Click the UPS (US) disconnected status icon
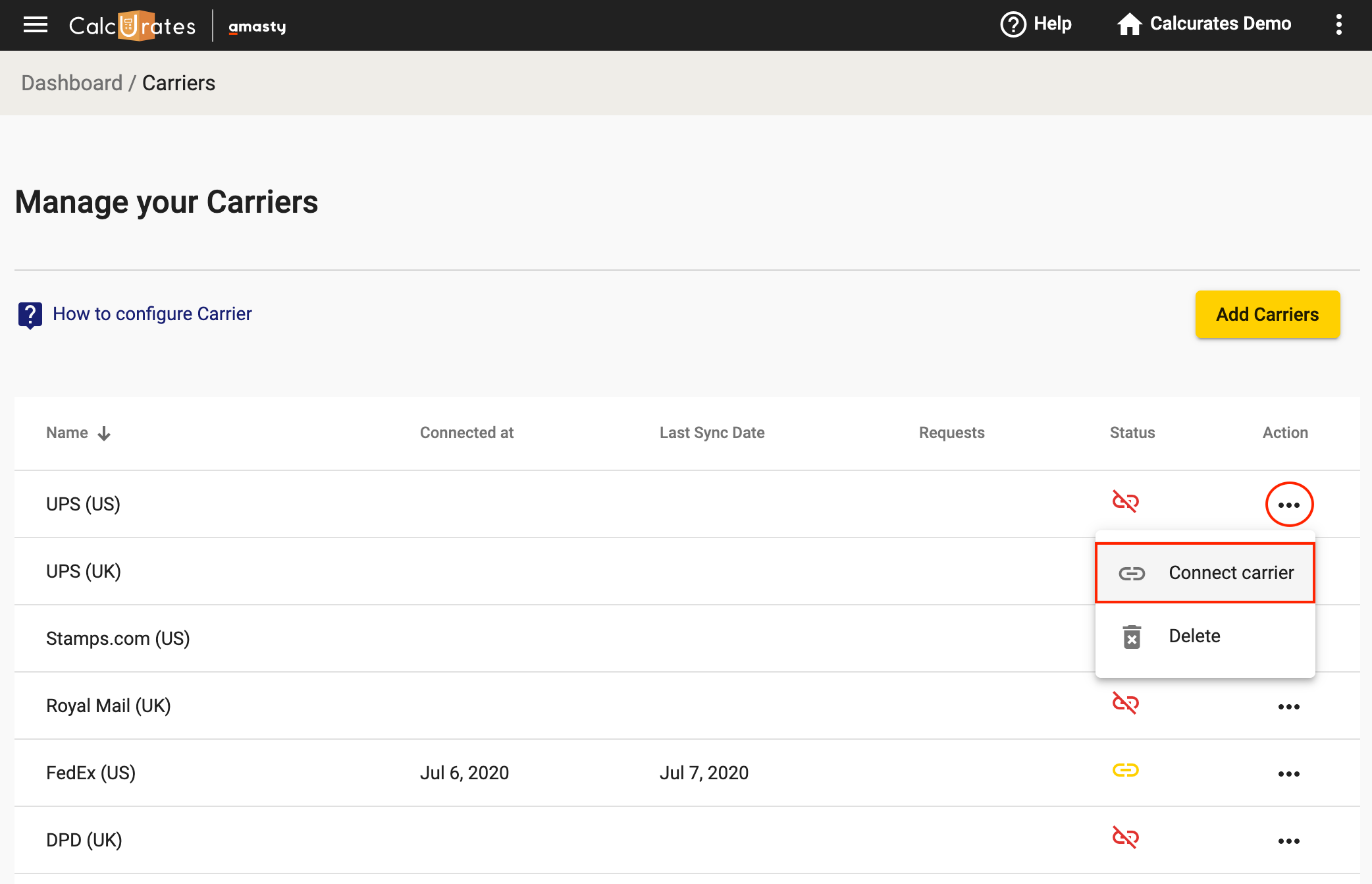Image resolution: width=1372 pixels, height=884 pixels. point(1125,501)
